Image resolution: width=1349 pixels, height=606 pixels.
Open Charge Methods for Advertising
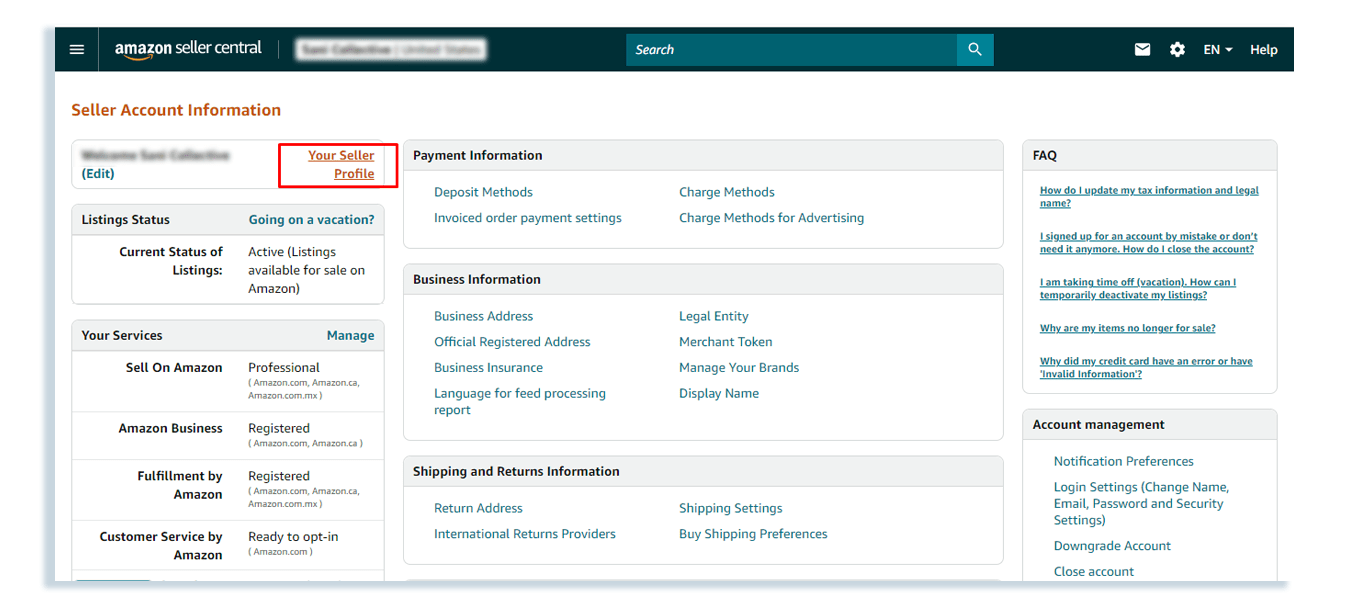point(771,218)
